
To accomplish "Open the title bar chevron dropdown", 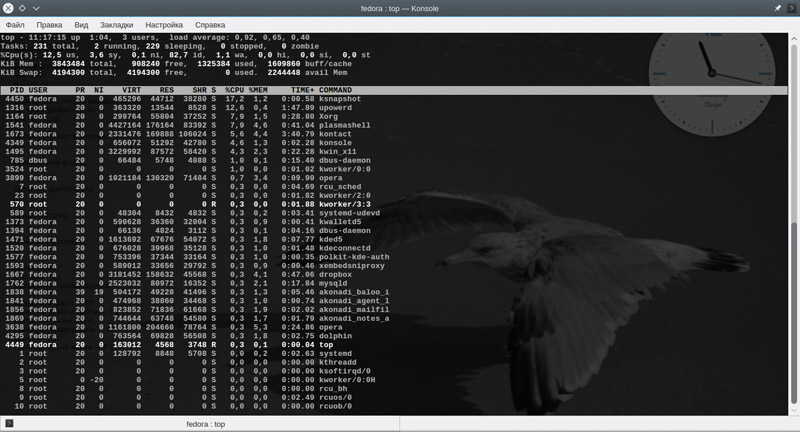I will pyautogui.click(x=36, y=8).
